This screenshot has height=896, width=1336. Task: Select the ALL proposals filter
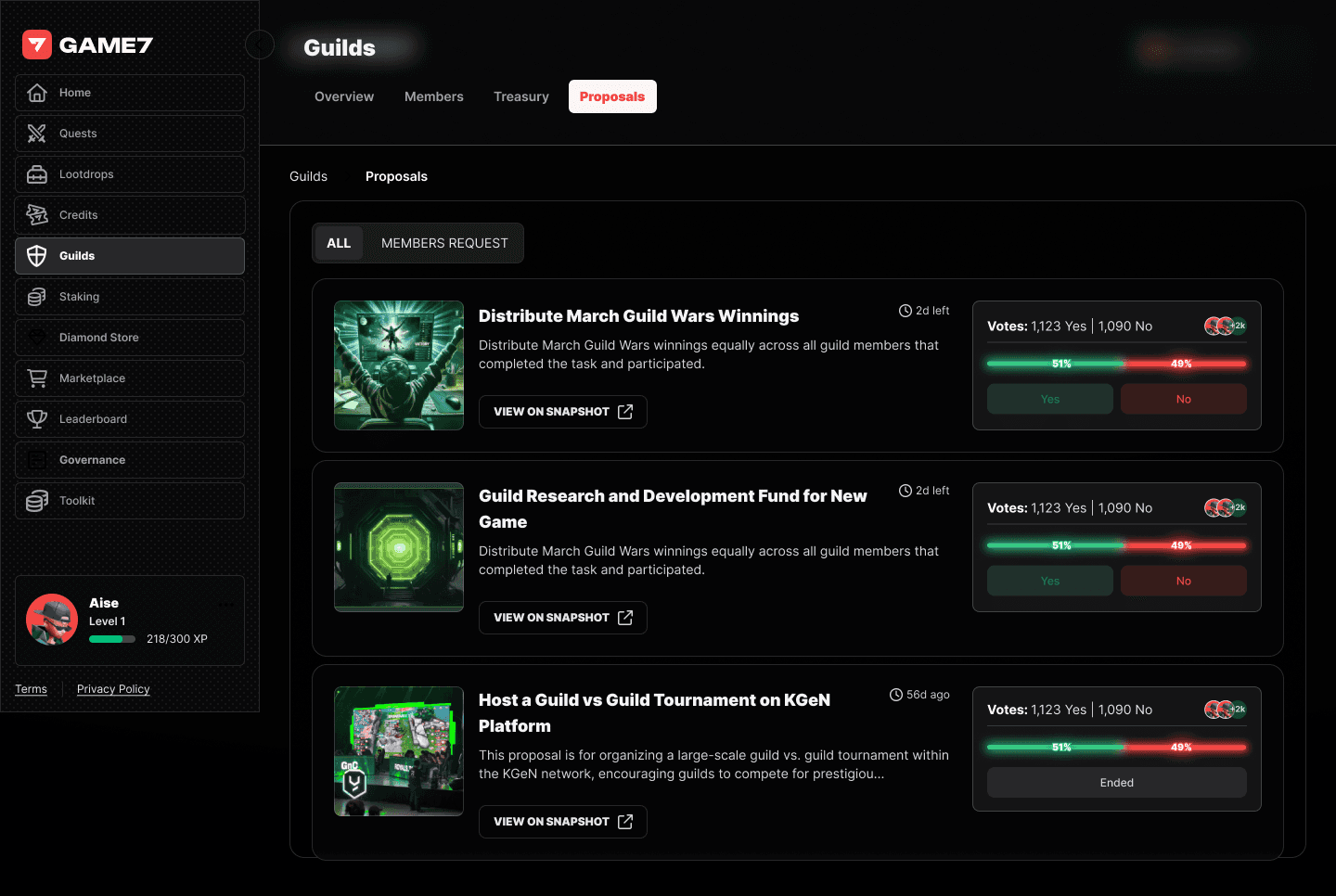coord(339,243)
